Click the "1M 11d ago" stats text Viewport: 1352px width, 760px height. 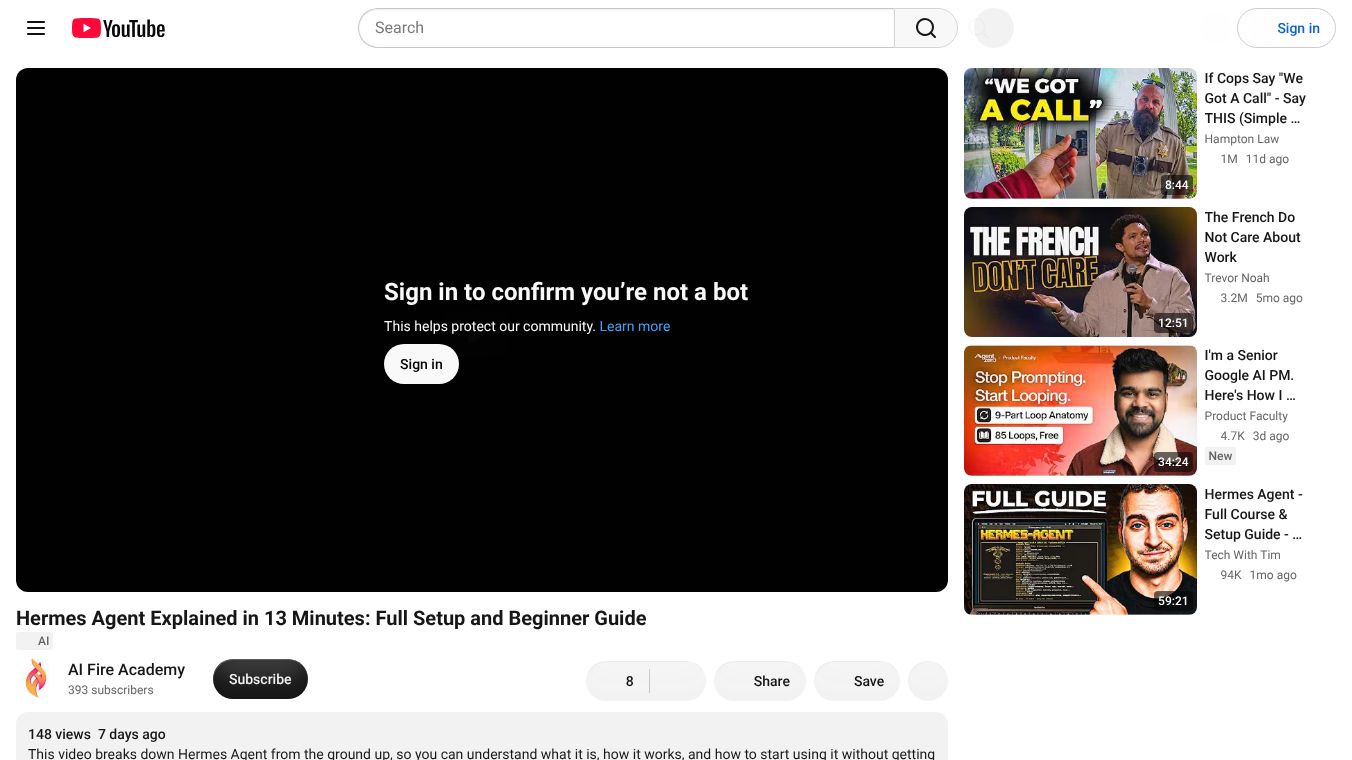point(1254,159)
